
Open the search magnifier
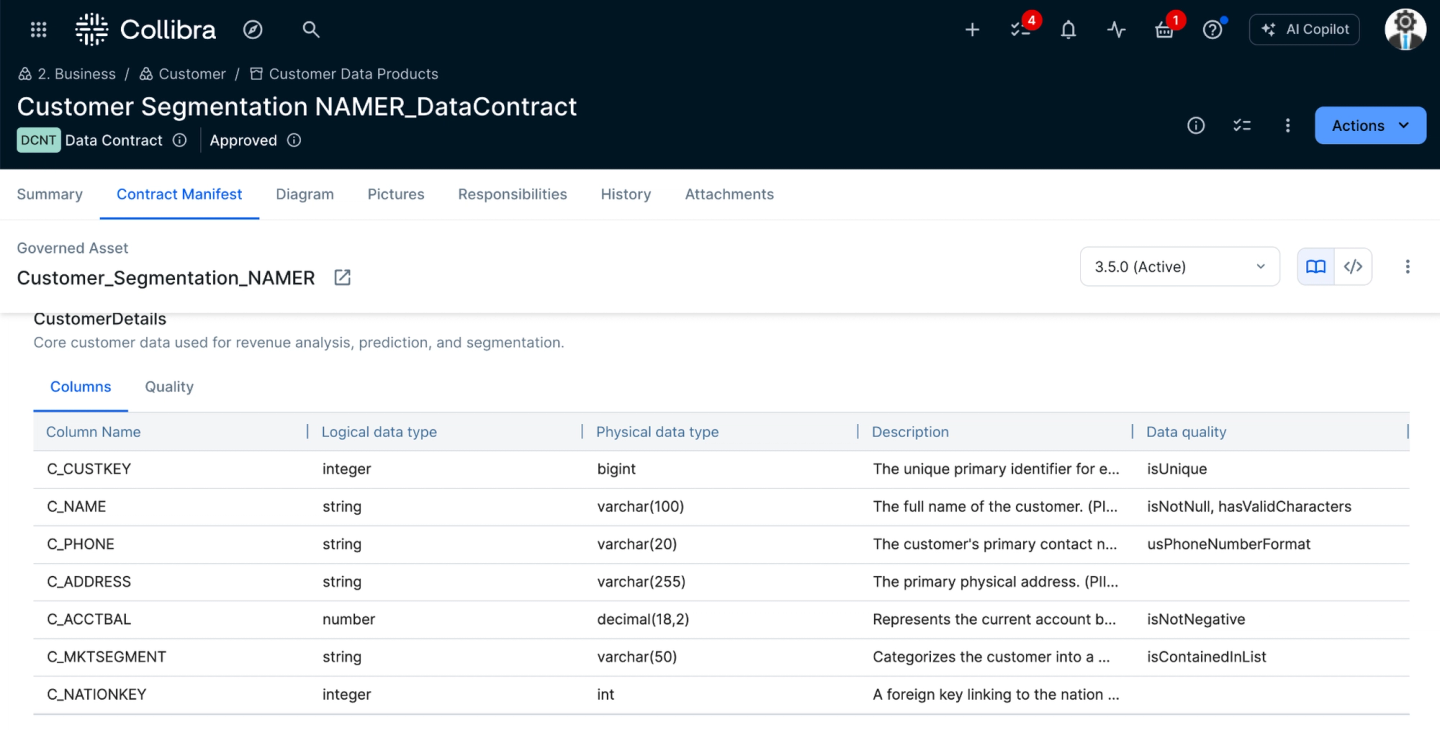point(311,30)
